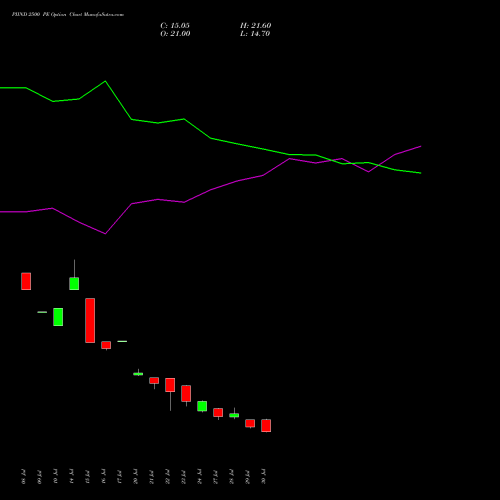Click the close price value C: 15.05
The height and width of the screenshot is (500, 500).
[x=175, y=26]
